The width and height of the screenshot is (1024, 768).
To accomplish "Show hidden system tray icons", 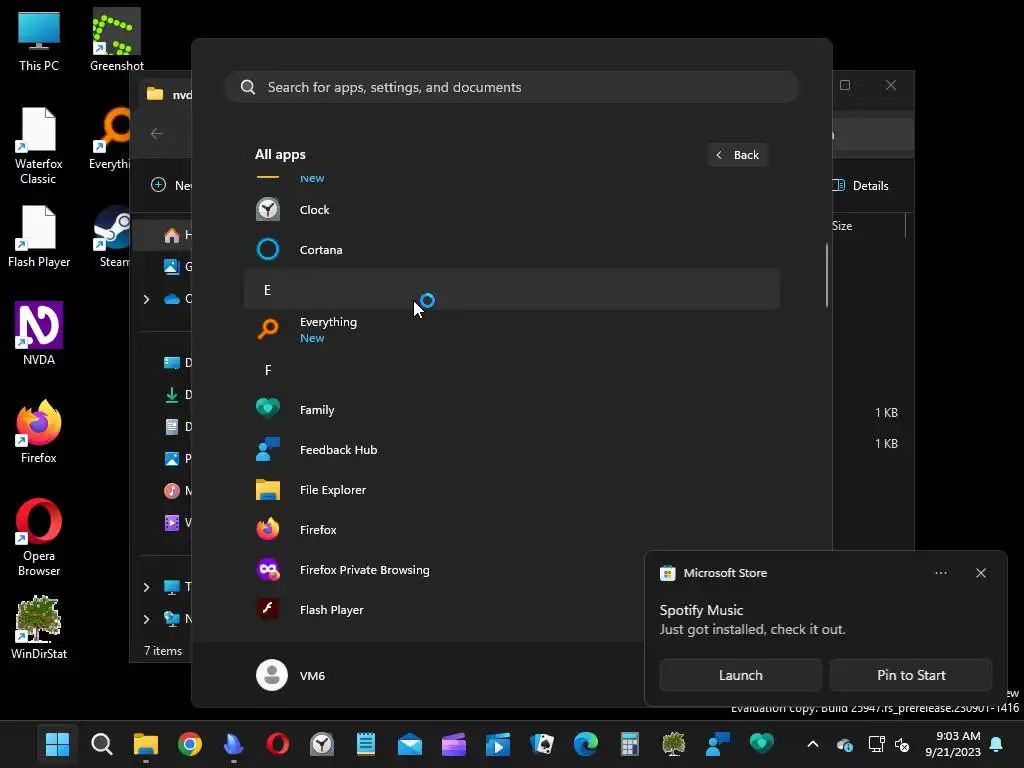I will pyautogui.click(x=812, y=744).
